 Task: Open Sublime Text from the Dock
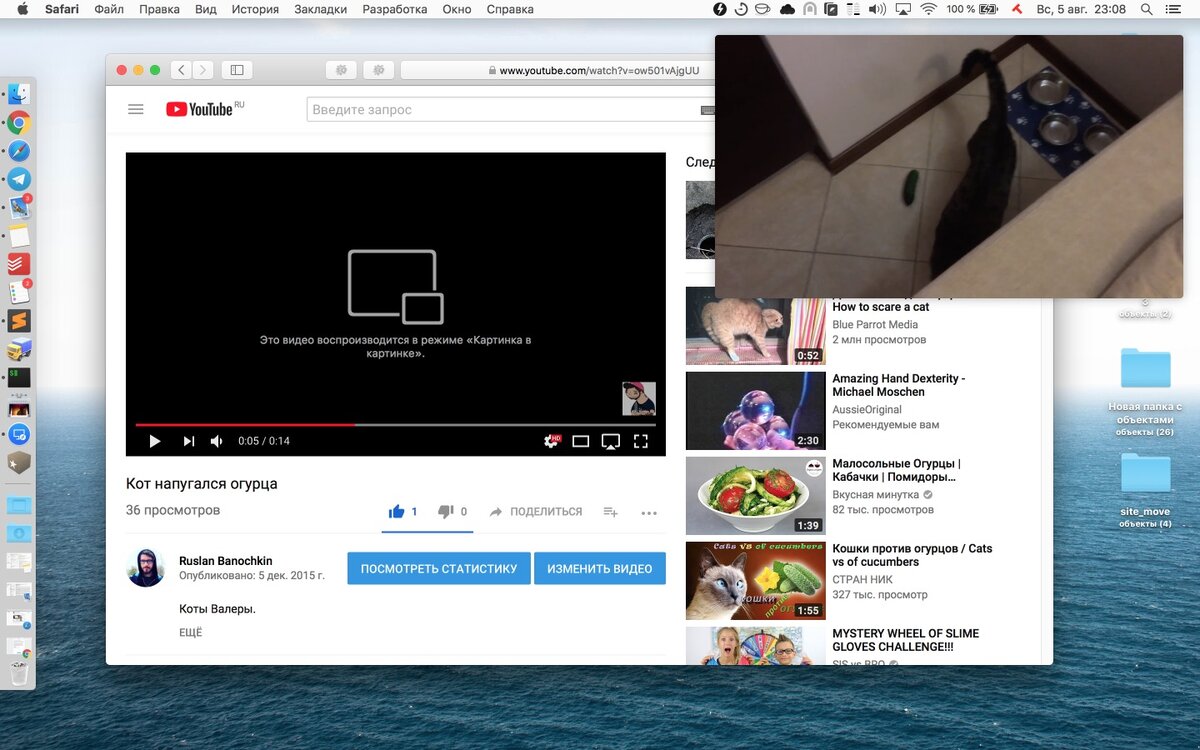pyautogui.click(x=19, y=321)
